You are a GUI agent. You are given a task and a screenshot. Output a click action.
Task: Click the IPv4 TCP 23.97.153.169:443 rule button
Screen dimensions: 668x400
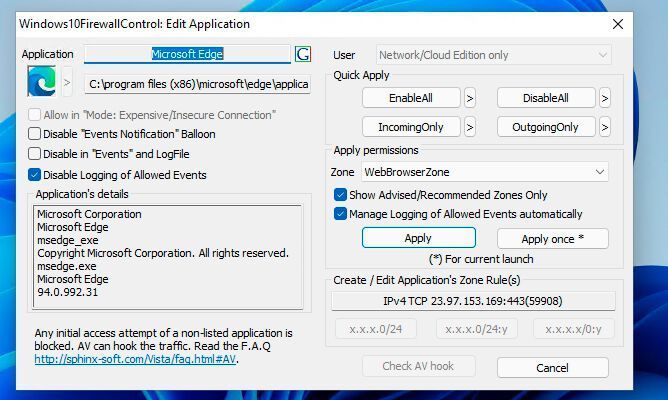473,301
